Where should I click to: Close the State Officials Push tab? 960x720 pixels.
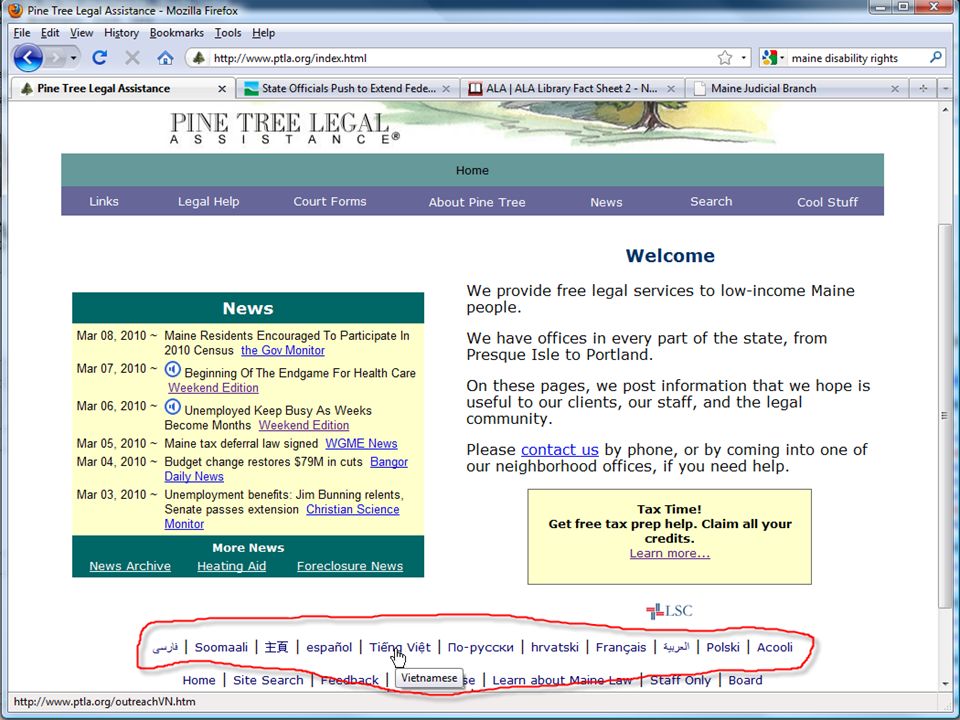[446, 89]
